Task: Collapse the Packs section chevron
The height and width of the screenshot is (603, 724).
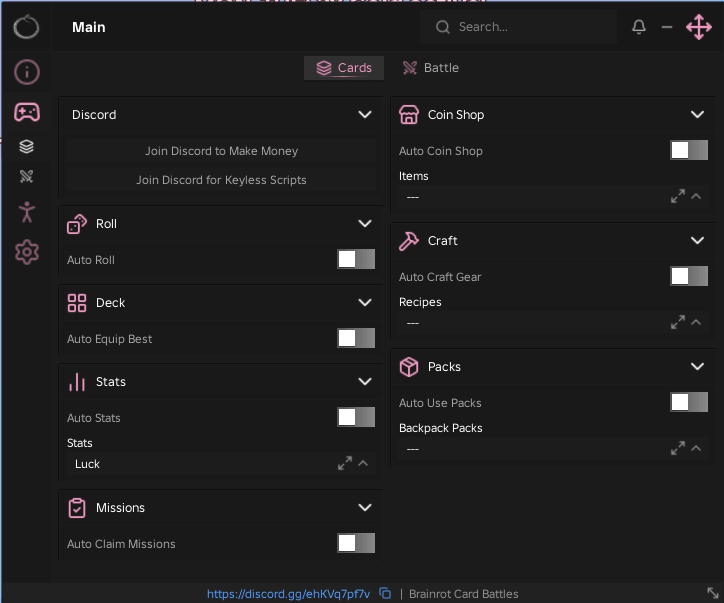Action: coord(697,367)
